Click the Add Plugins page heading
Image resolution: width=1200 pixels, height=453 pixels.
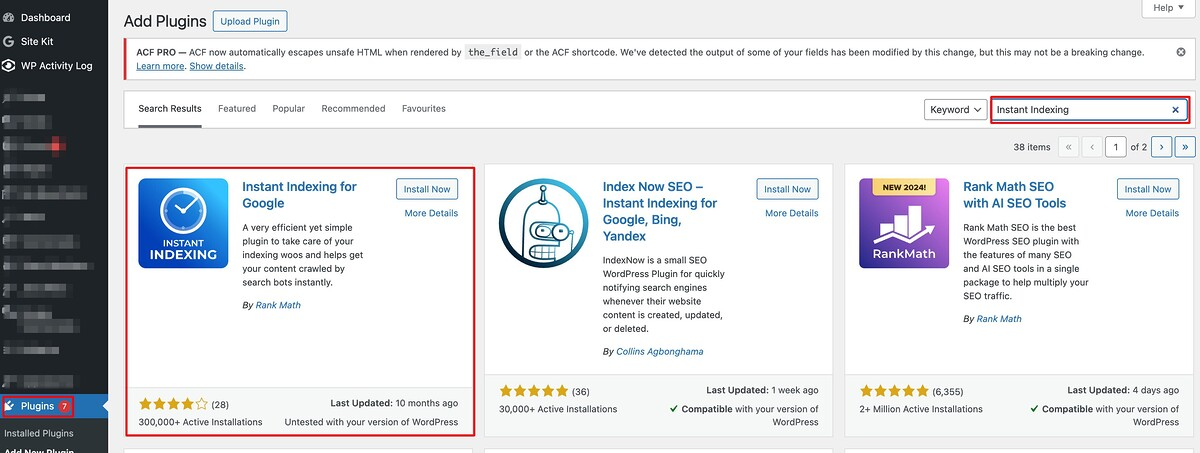[x=164, y=20]
